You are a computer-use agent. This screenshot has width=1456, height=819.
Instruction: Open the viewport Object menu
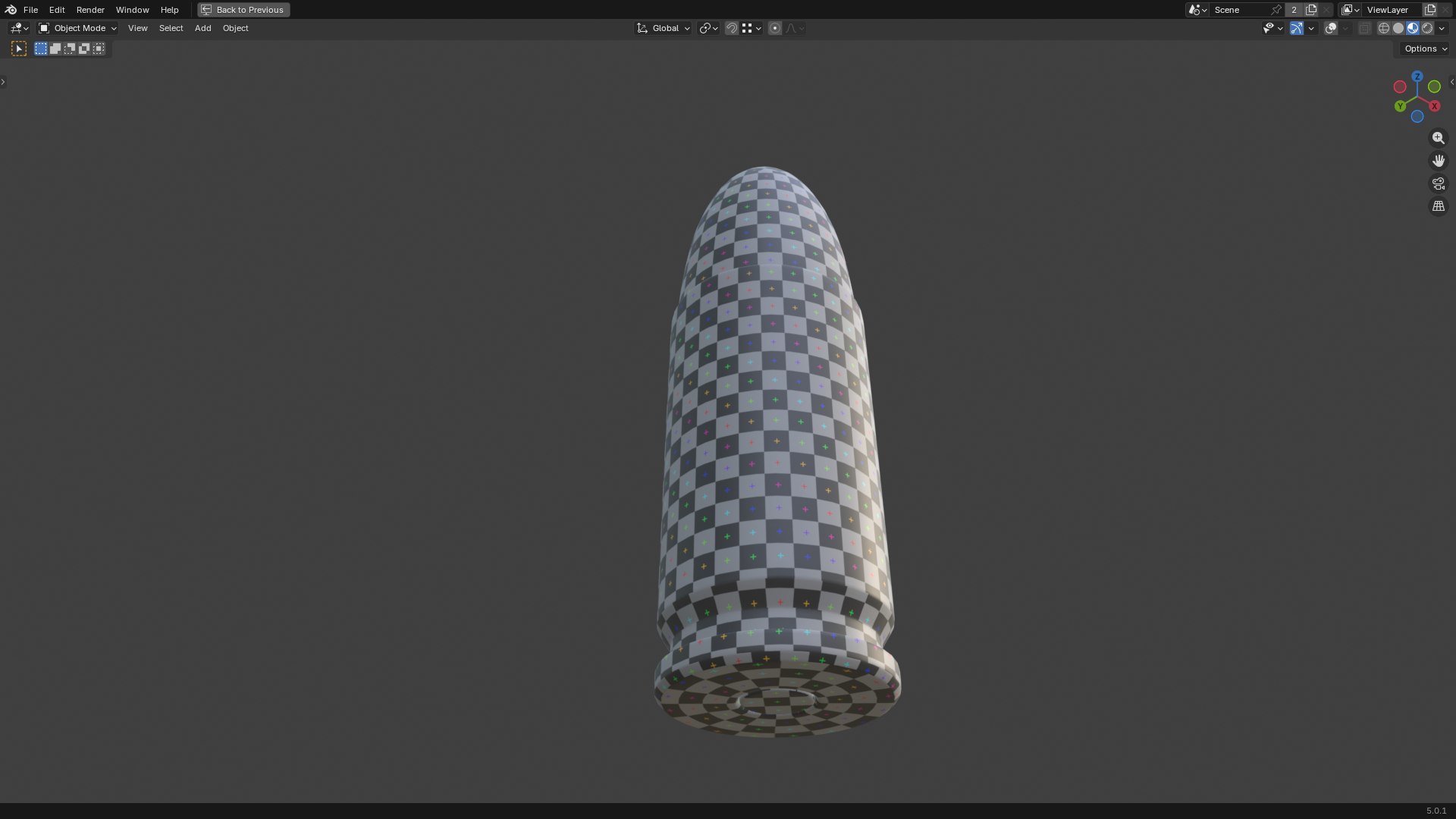point(235,28)
